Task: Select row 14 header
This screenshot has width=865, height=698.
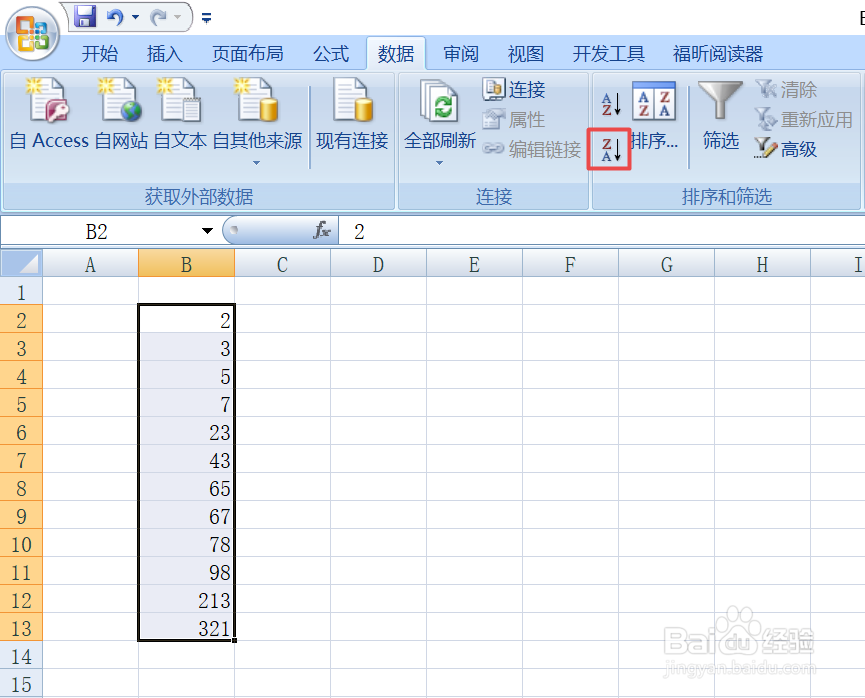Action: tap(22, 656)
